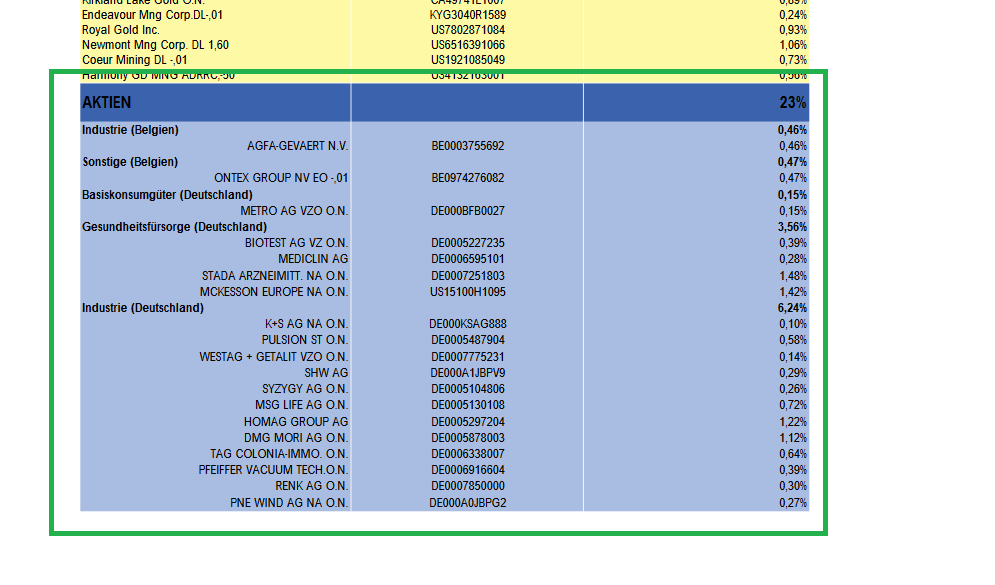The height and width of the screenshot is (585, 995).
Task: Click SYZYGY AG O.N. entry
Action: (305, 389)
